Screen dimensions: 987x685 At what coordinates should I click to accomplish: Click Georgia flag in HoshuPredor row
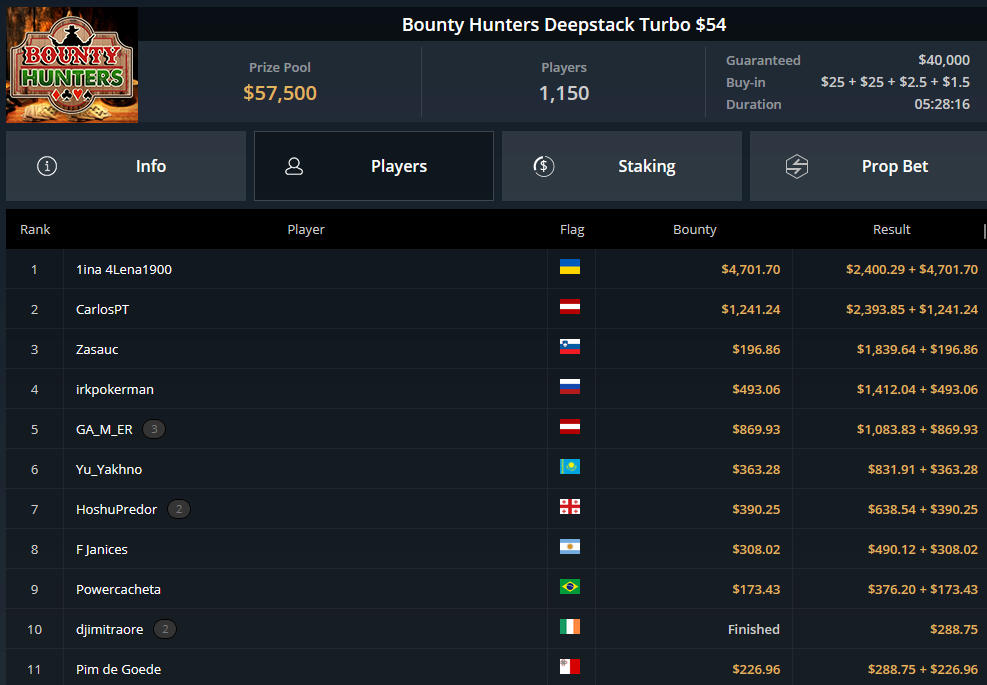tap(570, 507)
